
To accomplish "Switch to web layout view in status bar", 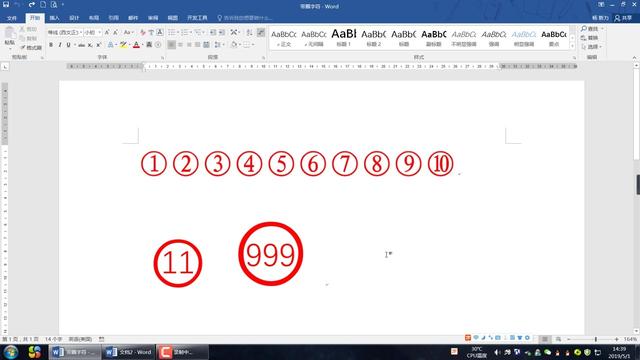I will pos(558,339).
